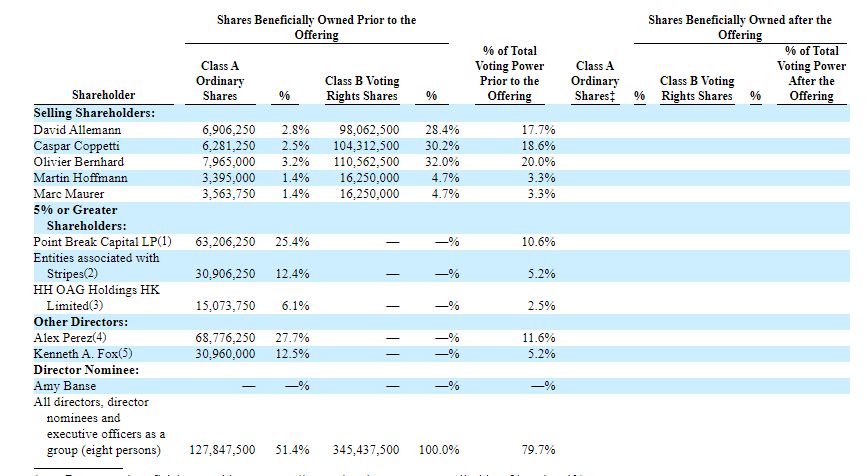
Task: Click the Selling Shareholders section heading
Action: point(94,113)
